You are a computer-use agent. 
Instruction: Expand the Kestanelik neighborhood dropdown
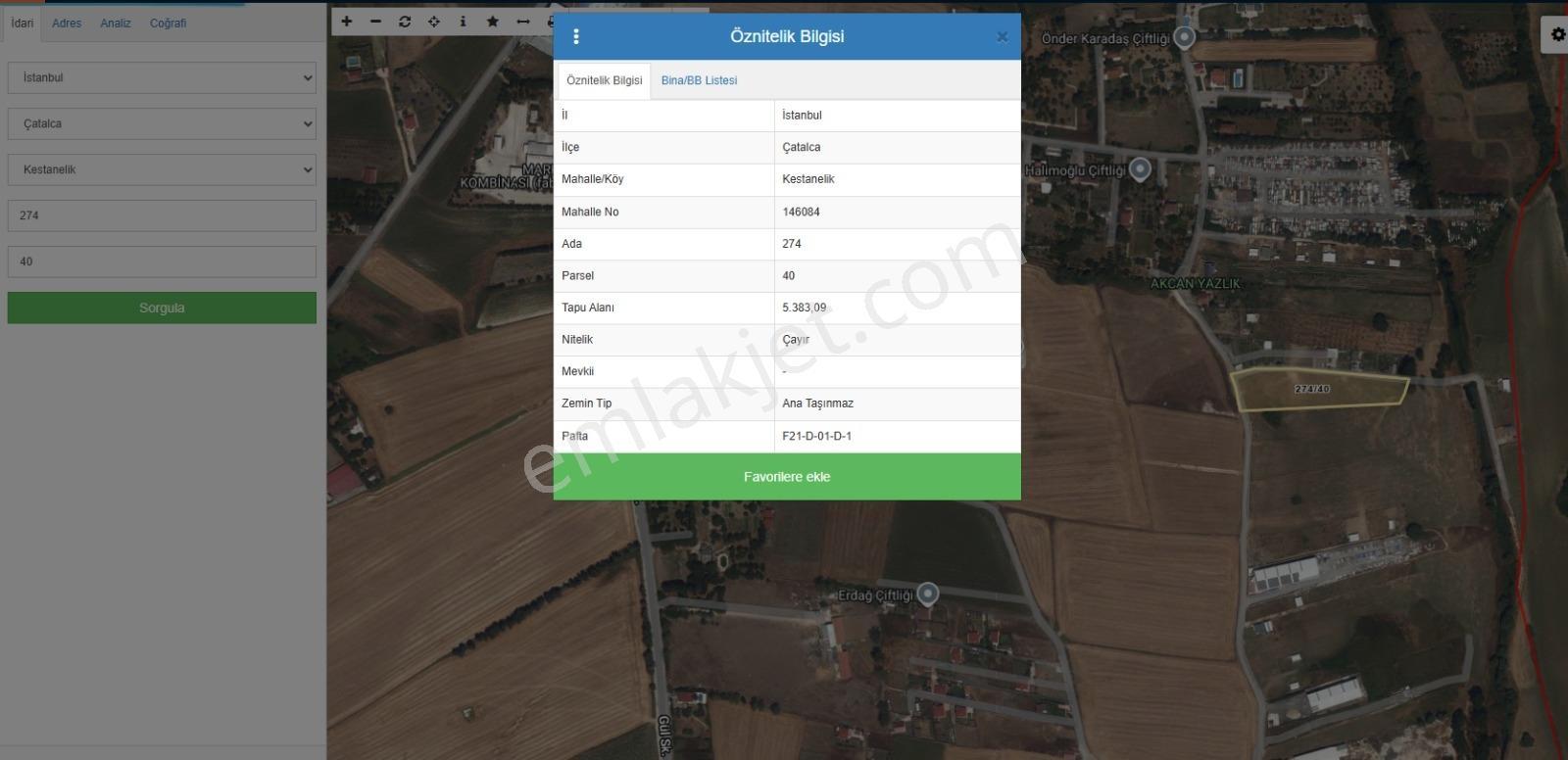point(162,169)
